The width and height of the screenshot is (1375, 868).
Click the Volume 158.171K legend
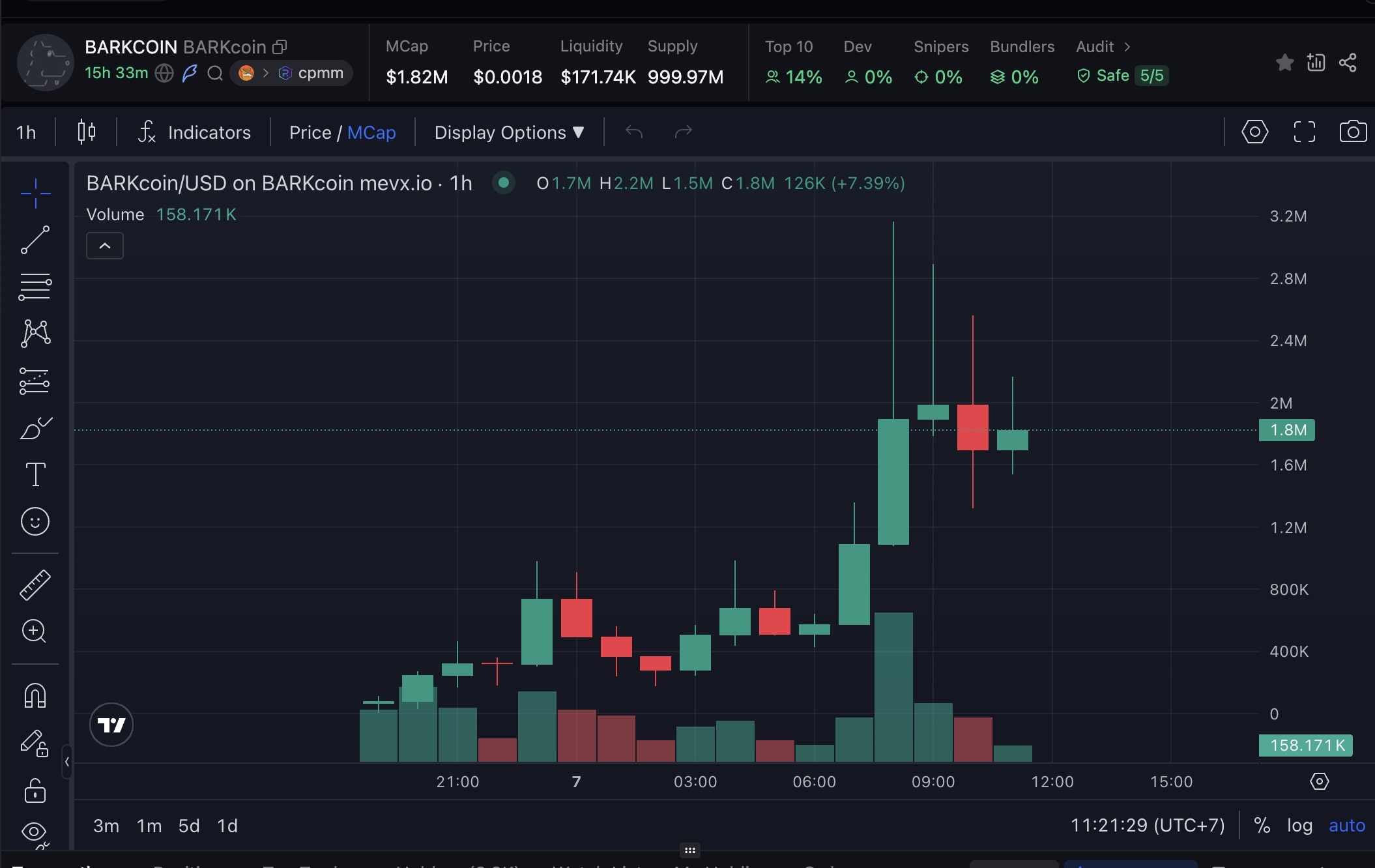click(162, 214)
